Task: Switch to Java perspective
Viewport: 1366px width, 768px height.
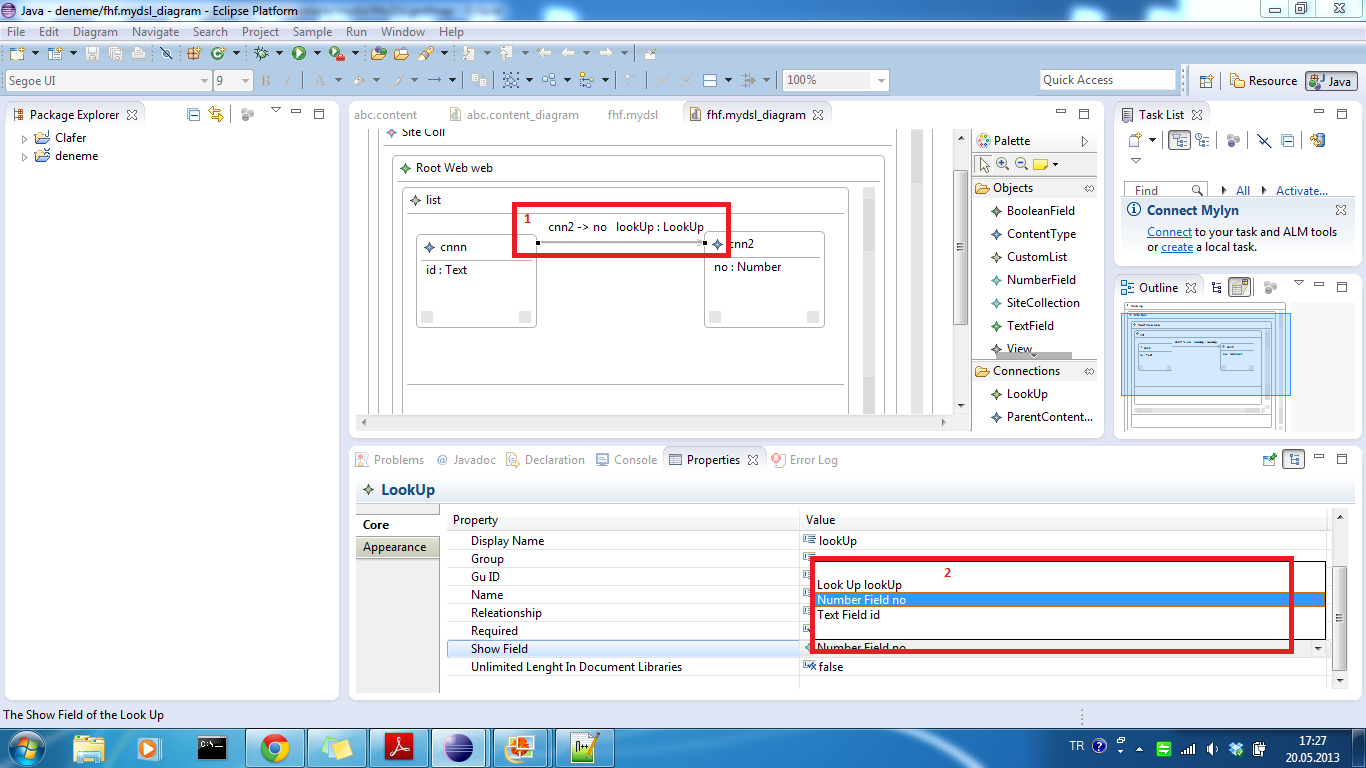Action: [1331, 81]
